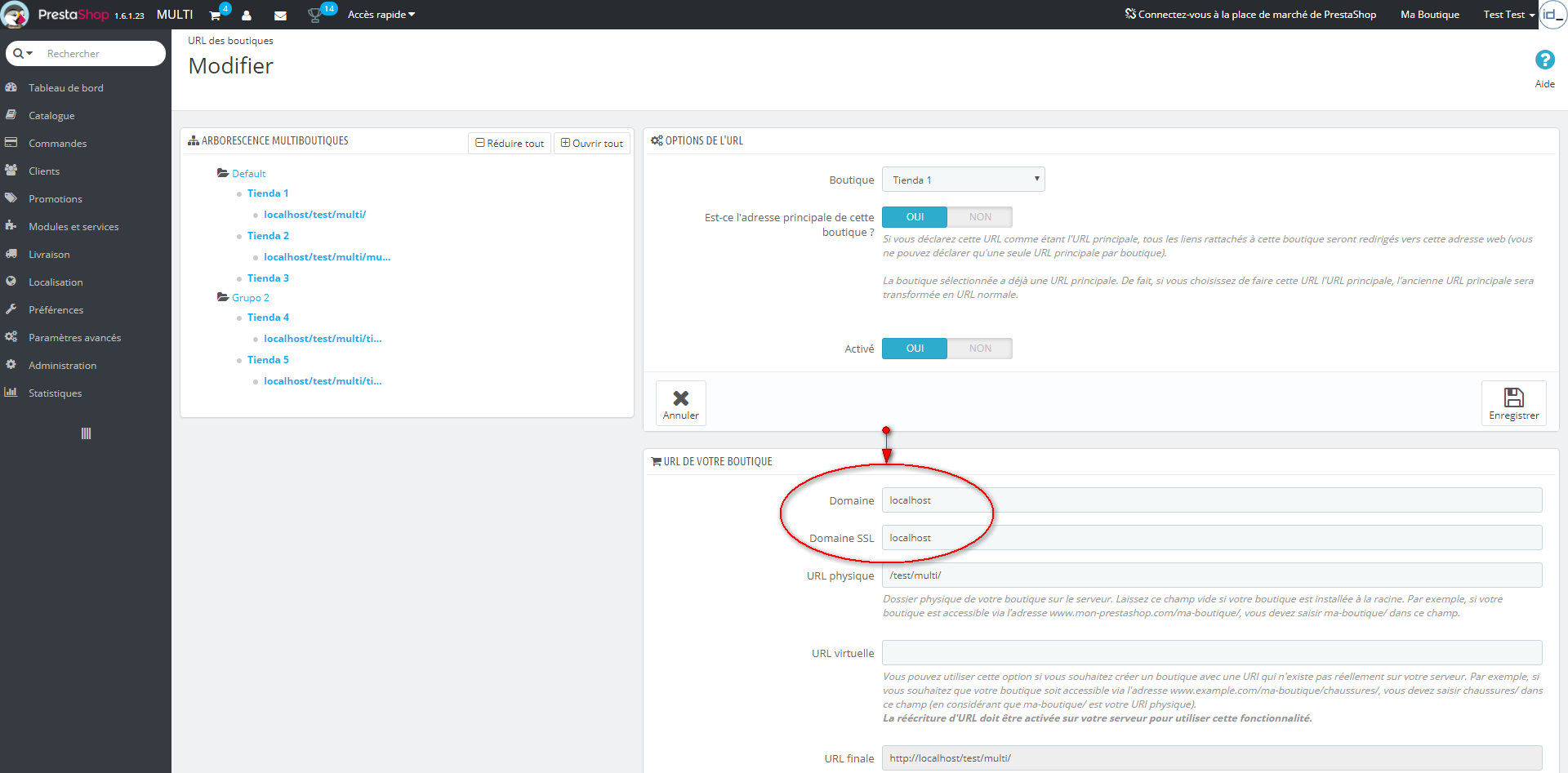Click the Livraison truck icon

point(11,254)
